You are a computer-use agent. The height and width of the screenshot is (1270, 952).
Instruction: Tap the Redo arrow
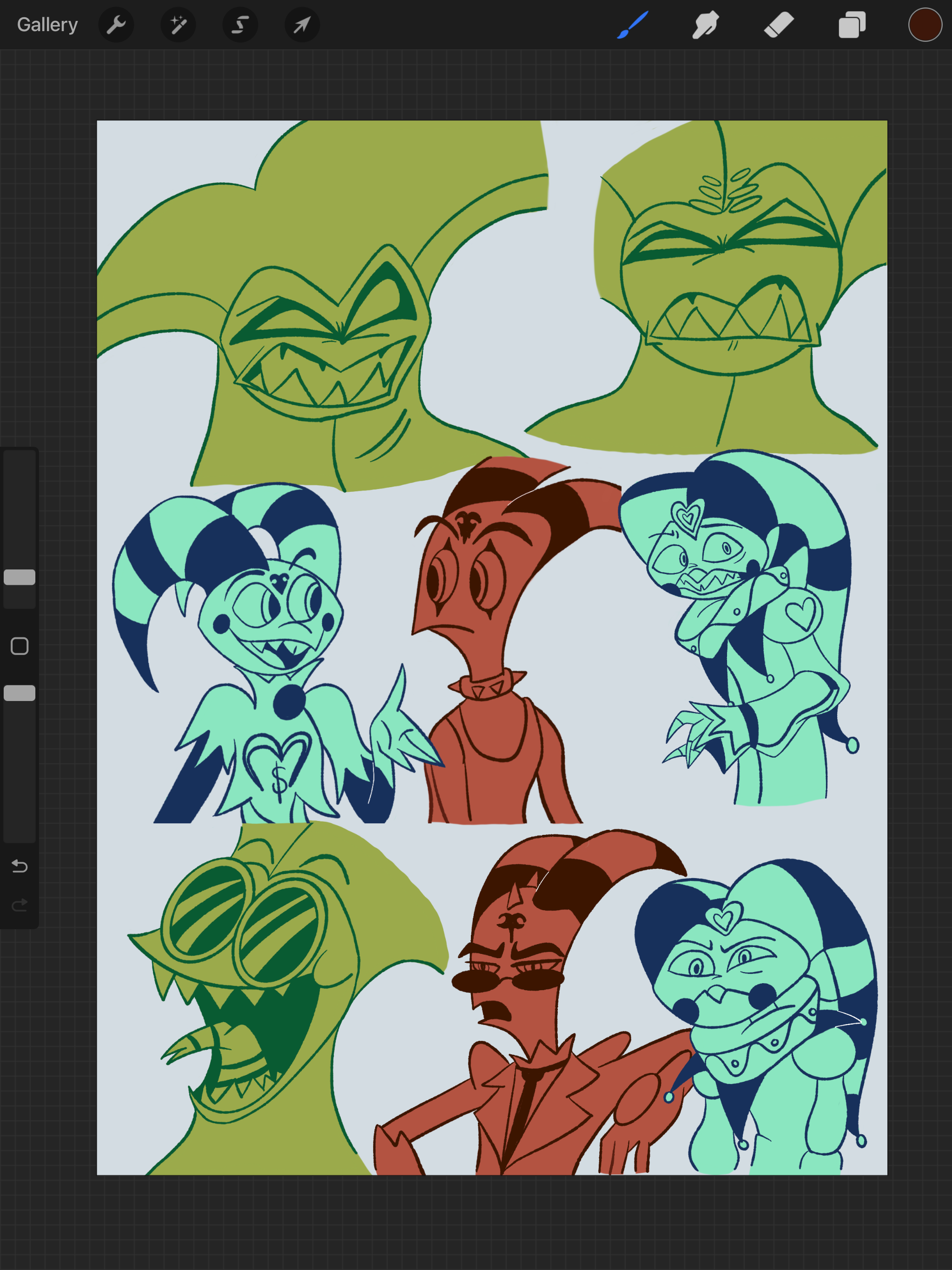[20, 906]
